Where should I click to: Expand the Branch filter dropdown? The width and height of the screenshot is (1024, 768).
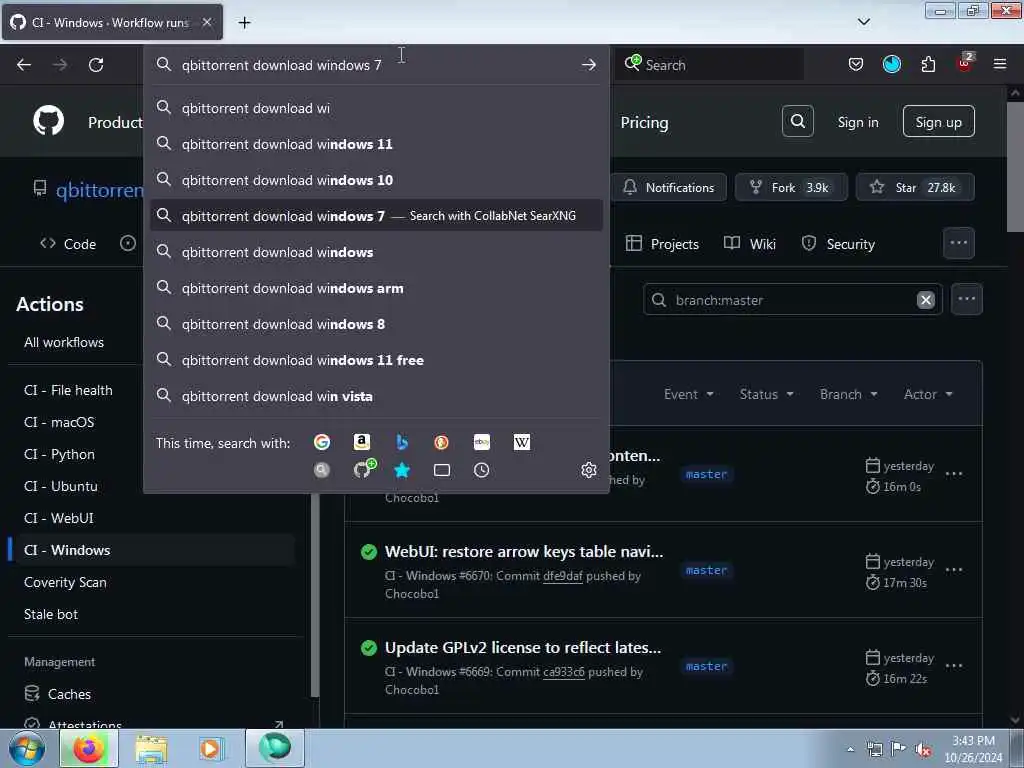tap(848, 394)
